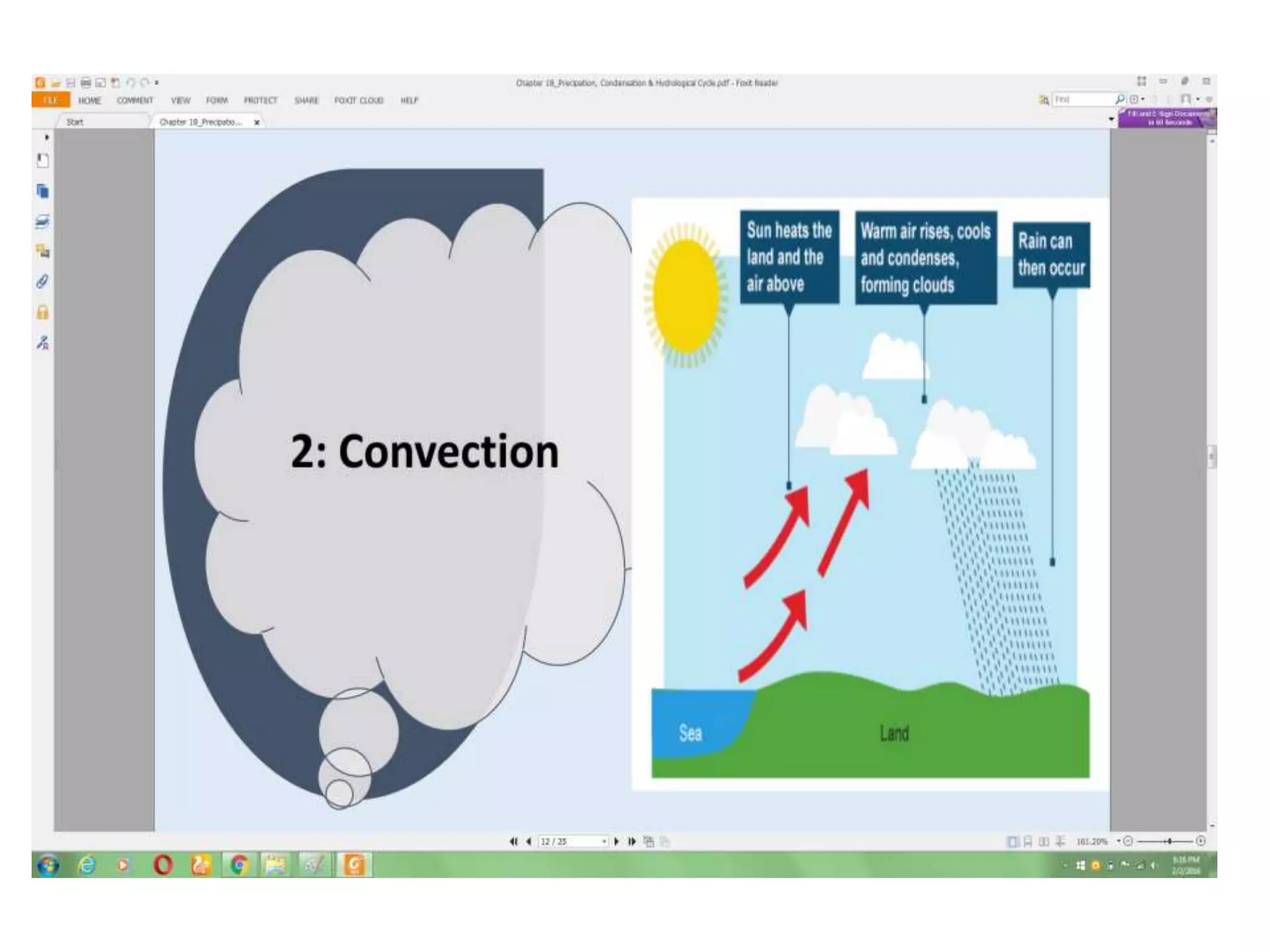
Task: Open the COMMENT ribbon tab
Action: coord(135,100)
